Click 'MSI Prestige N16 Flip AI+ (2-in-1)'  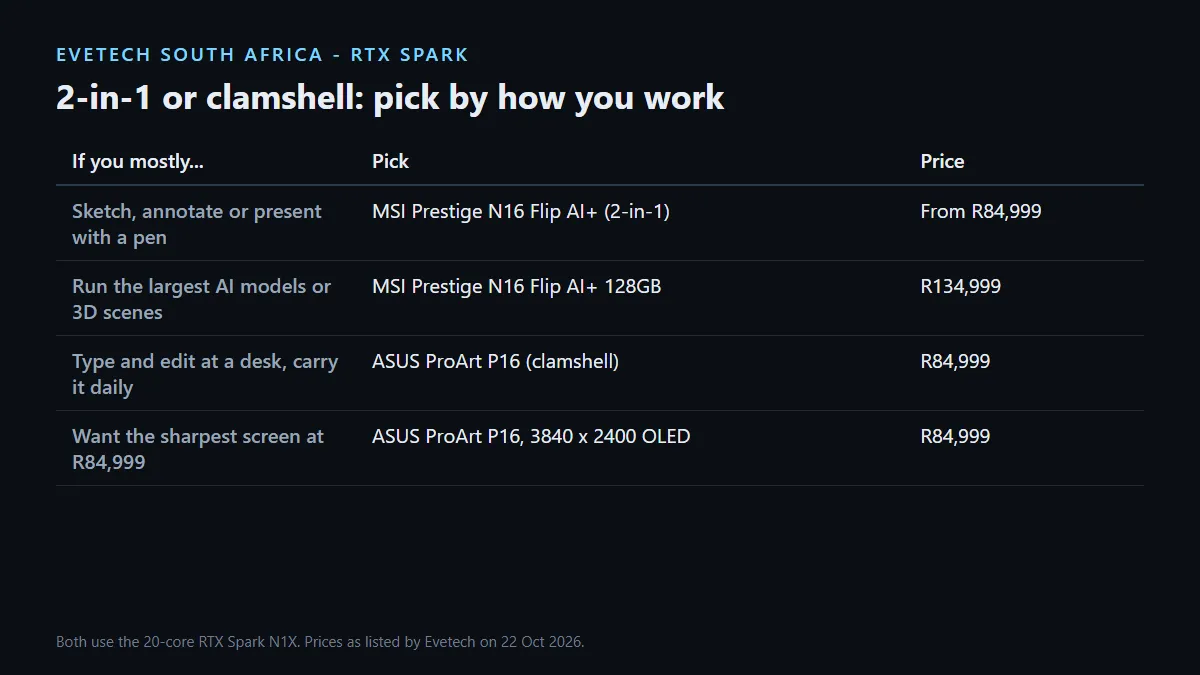pyautogui.click(x=521, y=211)
